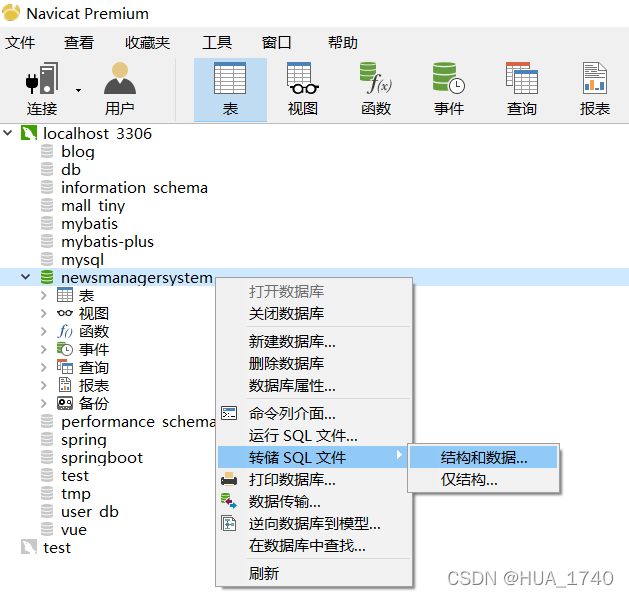Click the 查询 icon in tree
This screenshot has height=597, width=629.
tap(65, 367)
